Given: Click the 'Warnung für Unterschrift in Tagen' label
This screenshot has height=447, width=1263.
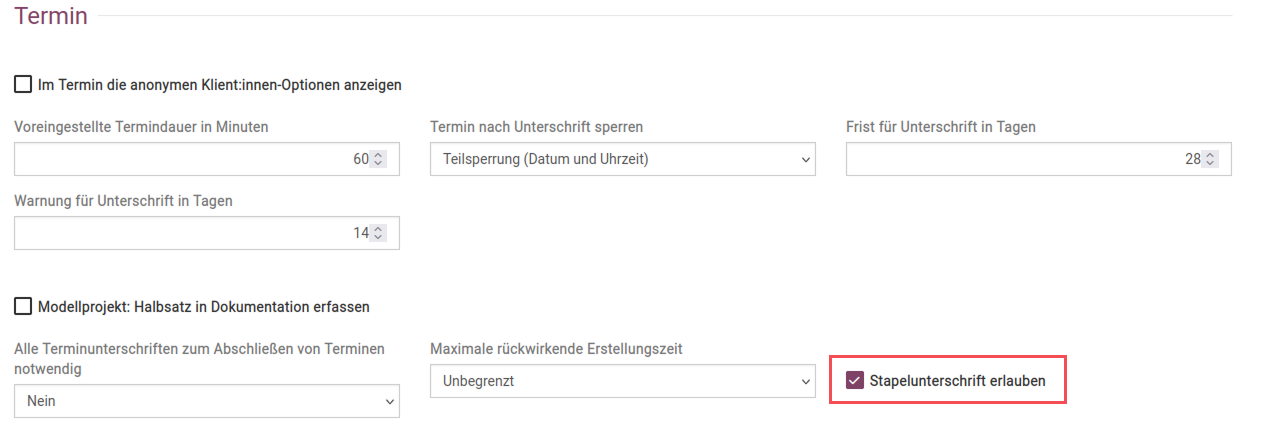Looking at the screenshot, I should pyautogui.click(x=123, y=201).
